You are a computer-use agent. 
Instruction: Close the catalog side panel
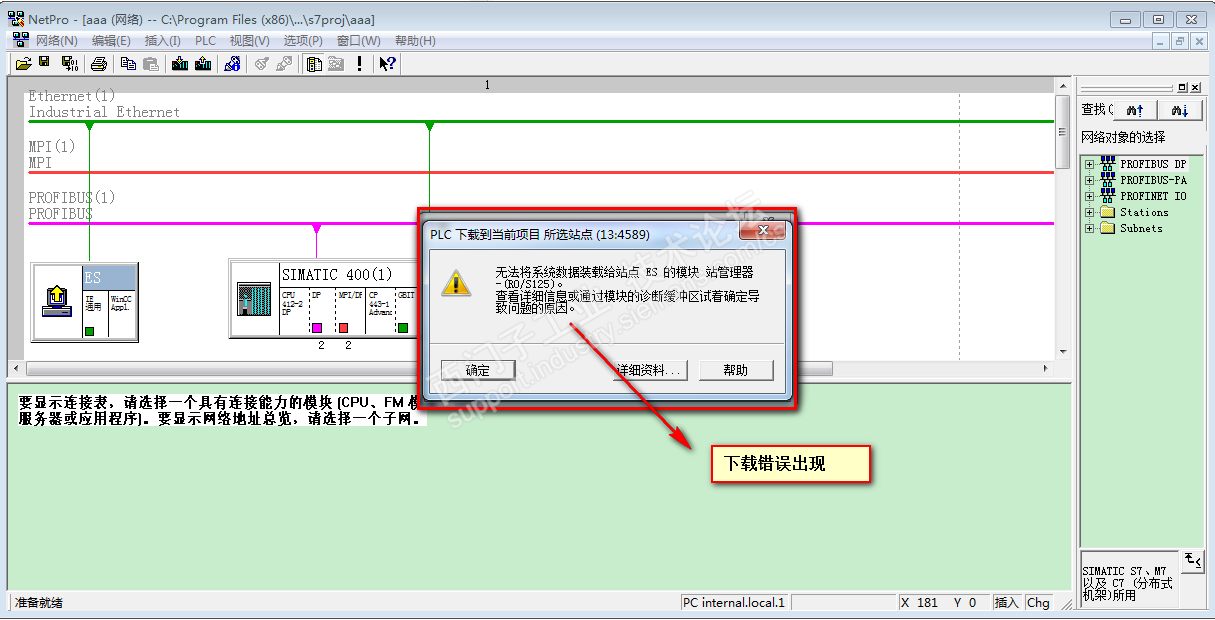pos(1195,88)
